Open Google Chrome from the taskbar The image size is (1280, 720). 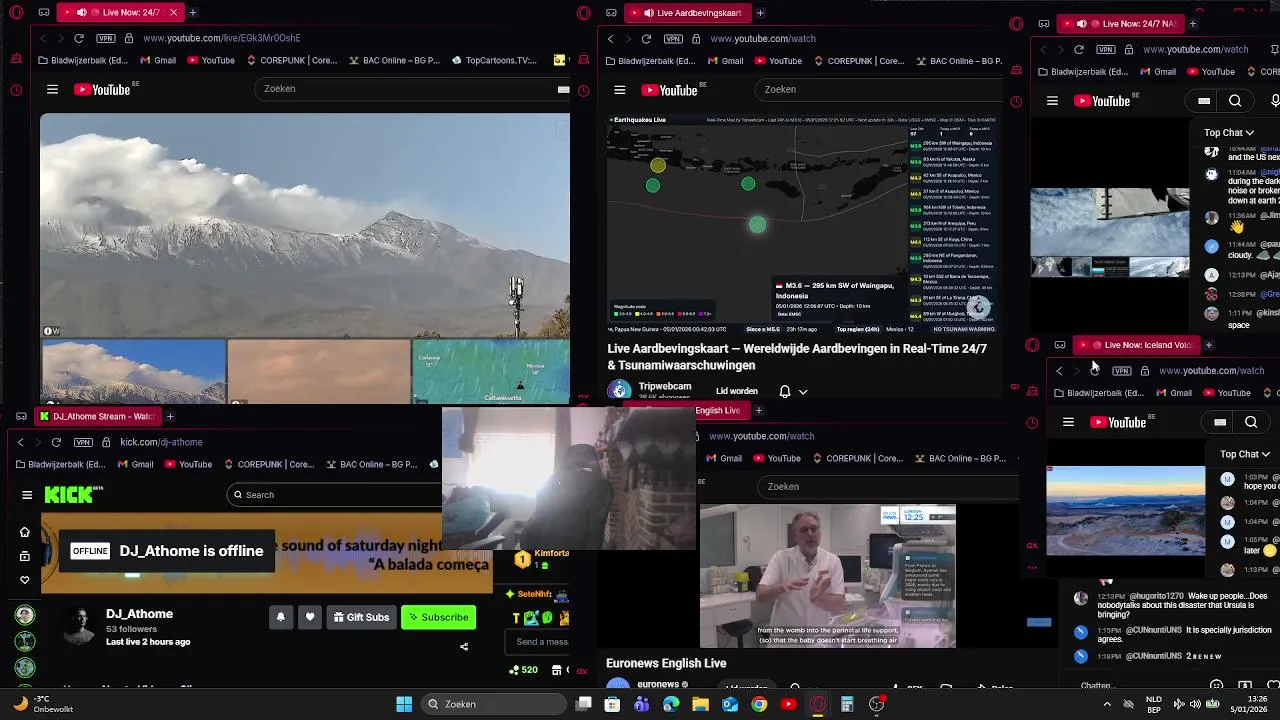pos(759,704)
